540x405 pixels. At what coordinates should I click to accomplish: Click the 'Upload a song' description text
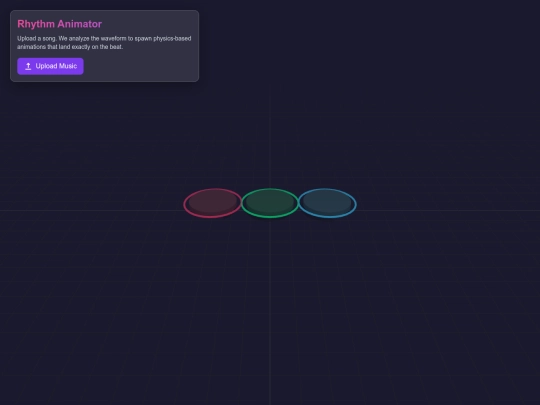tap(104, 43)
